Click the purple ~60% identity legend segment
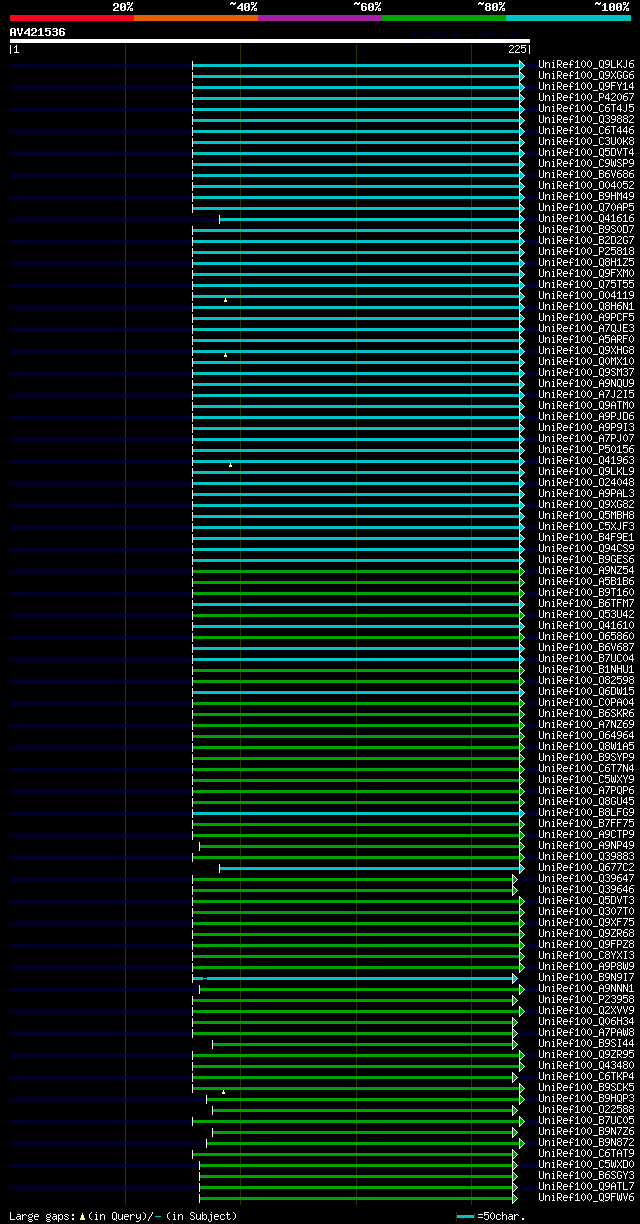This screenshot has height=1224, width=640. point(320,18)
